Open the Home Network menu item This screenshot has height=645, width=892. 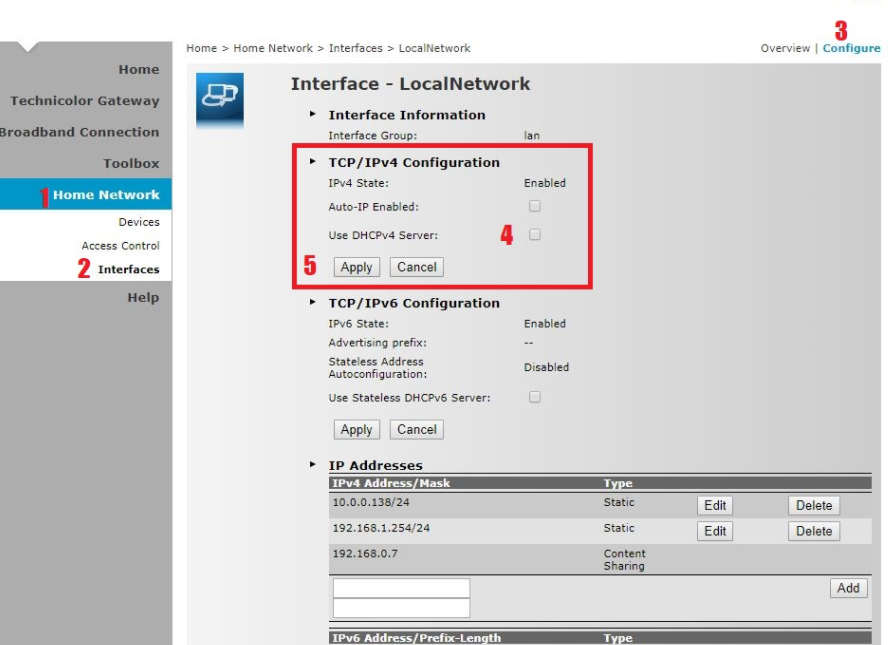tap(105, 195)
